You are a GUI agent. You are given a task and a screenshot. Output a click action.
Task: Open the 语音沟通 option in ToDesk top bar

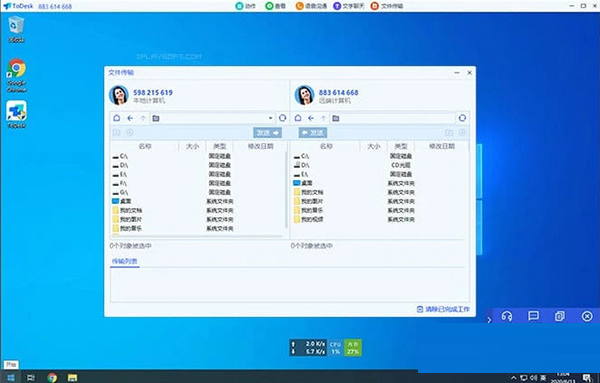(311, 6)
